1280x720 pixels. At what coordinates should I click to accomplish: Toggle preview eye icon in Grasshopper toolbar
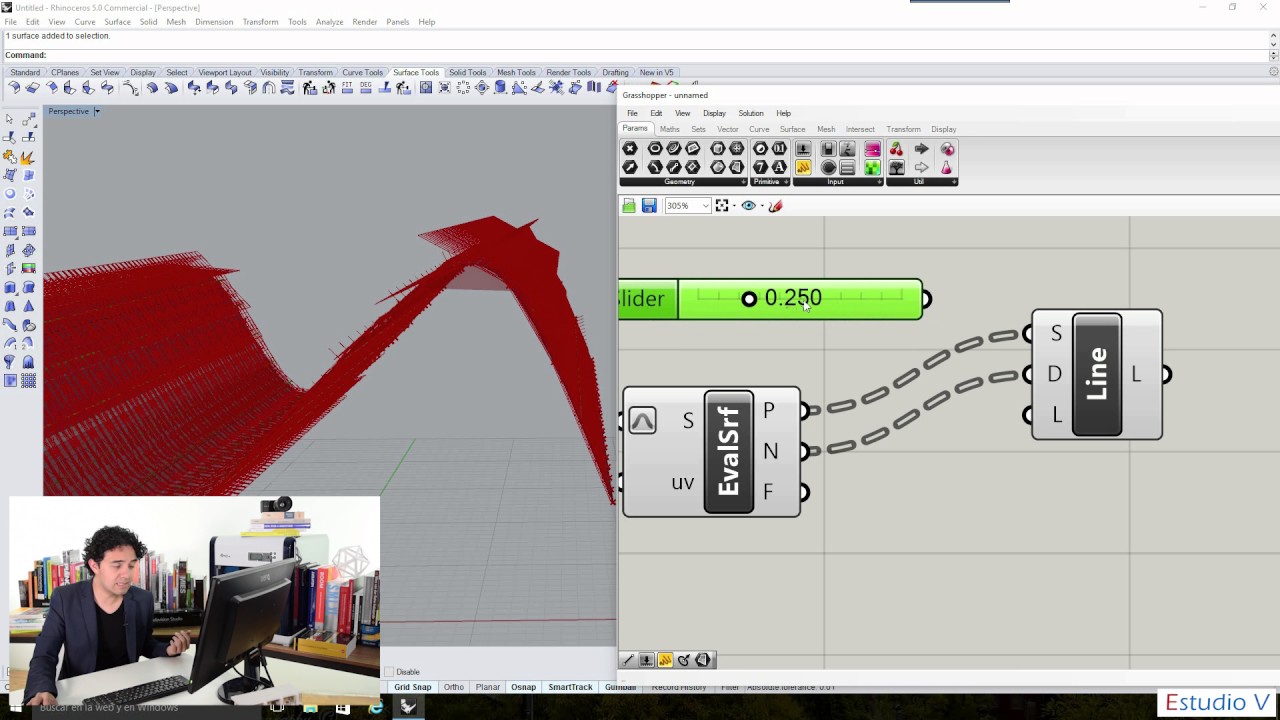point(748,206)
